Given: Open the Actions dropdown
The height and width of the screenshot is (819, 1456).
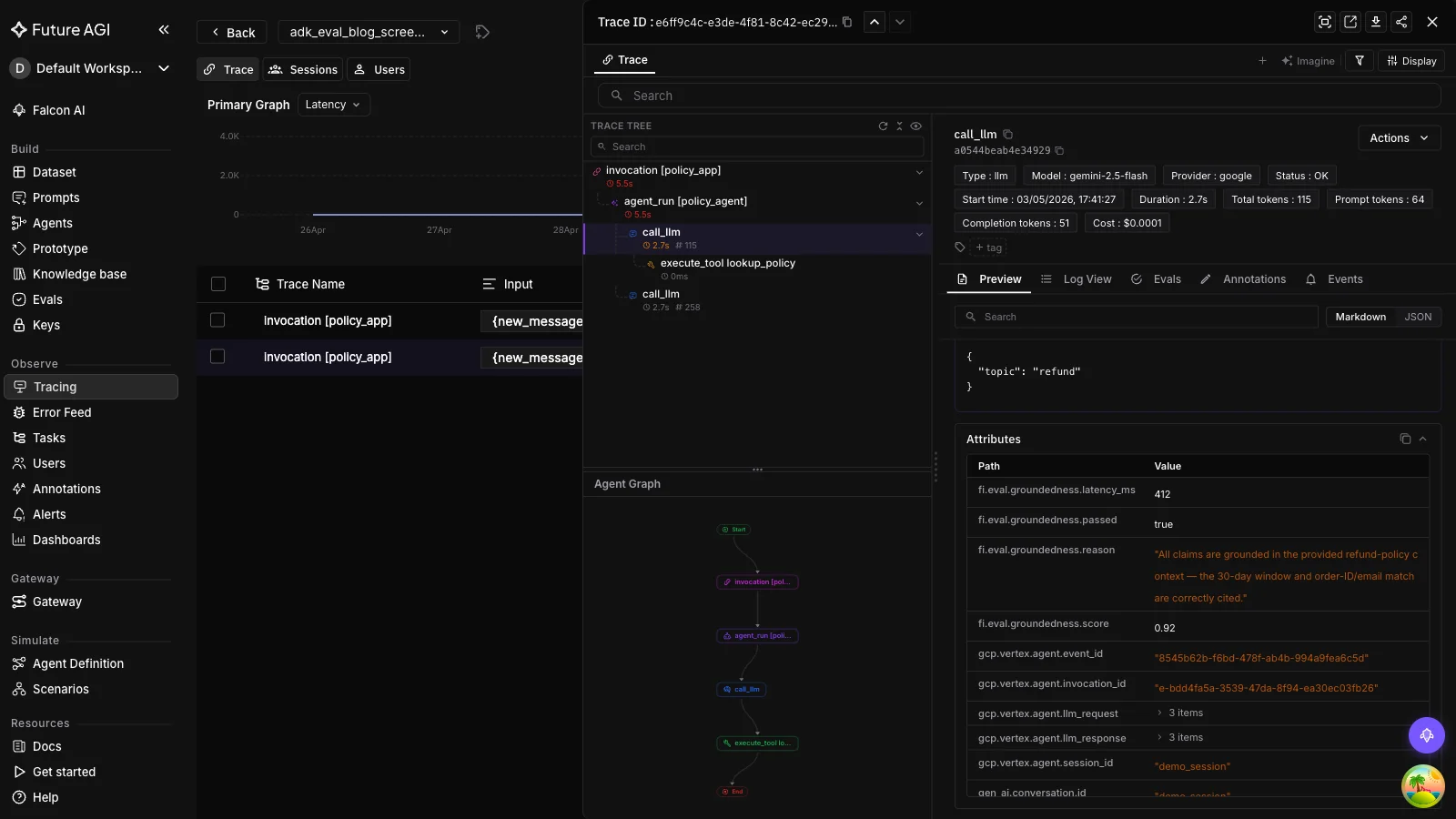Looking at the screenshot, I should point(1399,138).
